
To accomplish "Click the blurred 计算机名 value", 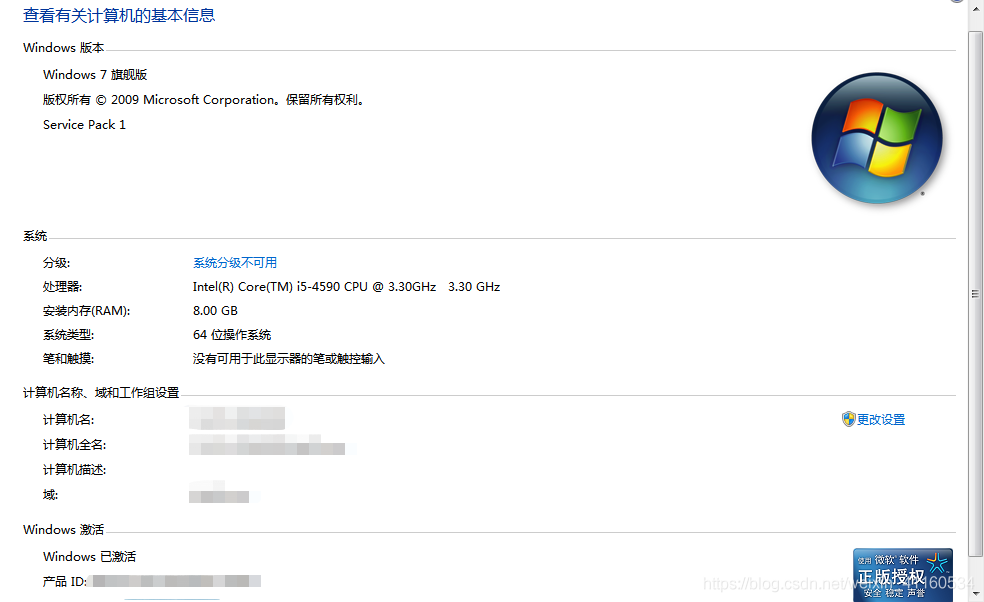I will [x=237, y=418].
